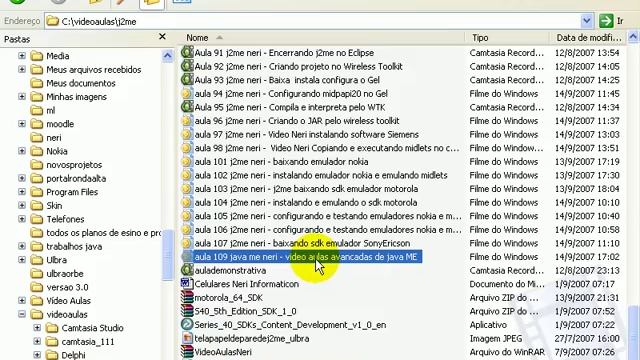Select the novosprojetos folder
Screen dimensions: 640x360
[x=74, y=165]
